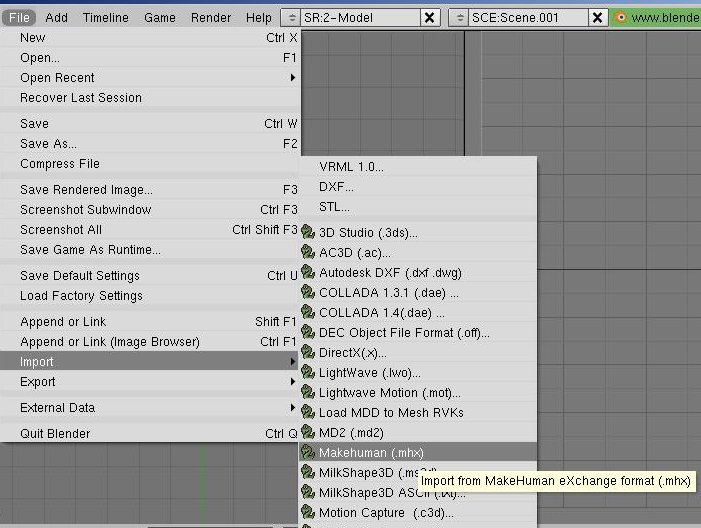Image resolution: width=701 pixels, height=528 pixels.
Task: Click the DEC Object File Format script icon
Action: coord(308,332)
